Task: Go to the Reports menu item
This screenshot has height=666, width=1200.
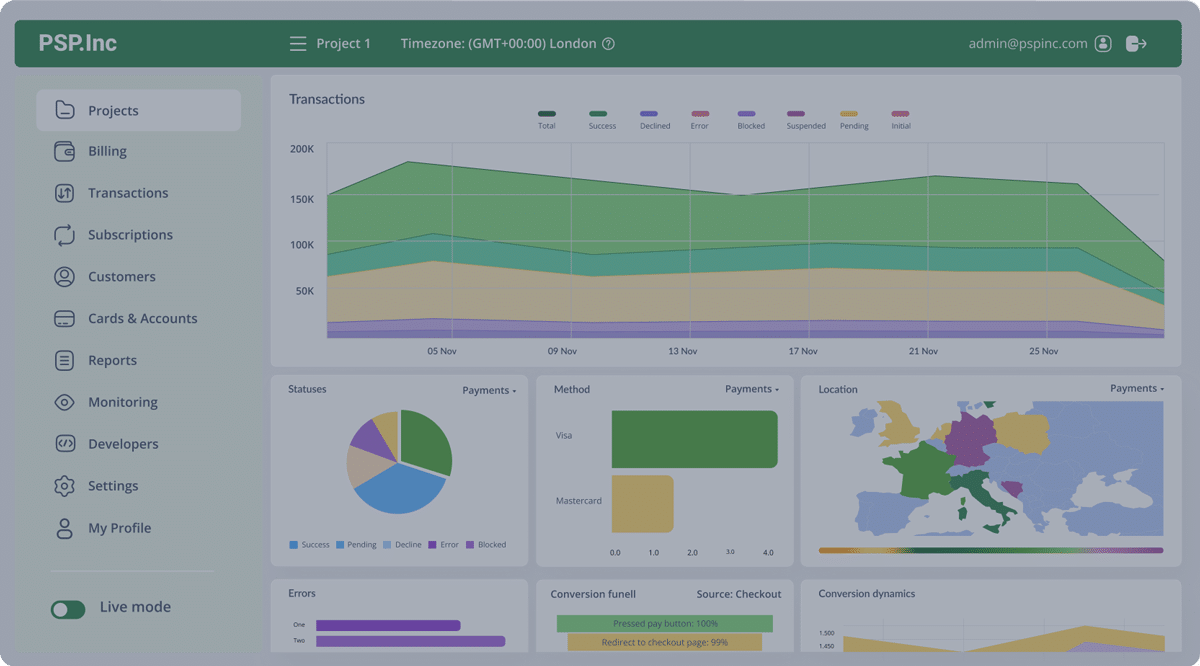Action: [112, 361]
